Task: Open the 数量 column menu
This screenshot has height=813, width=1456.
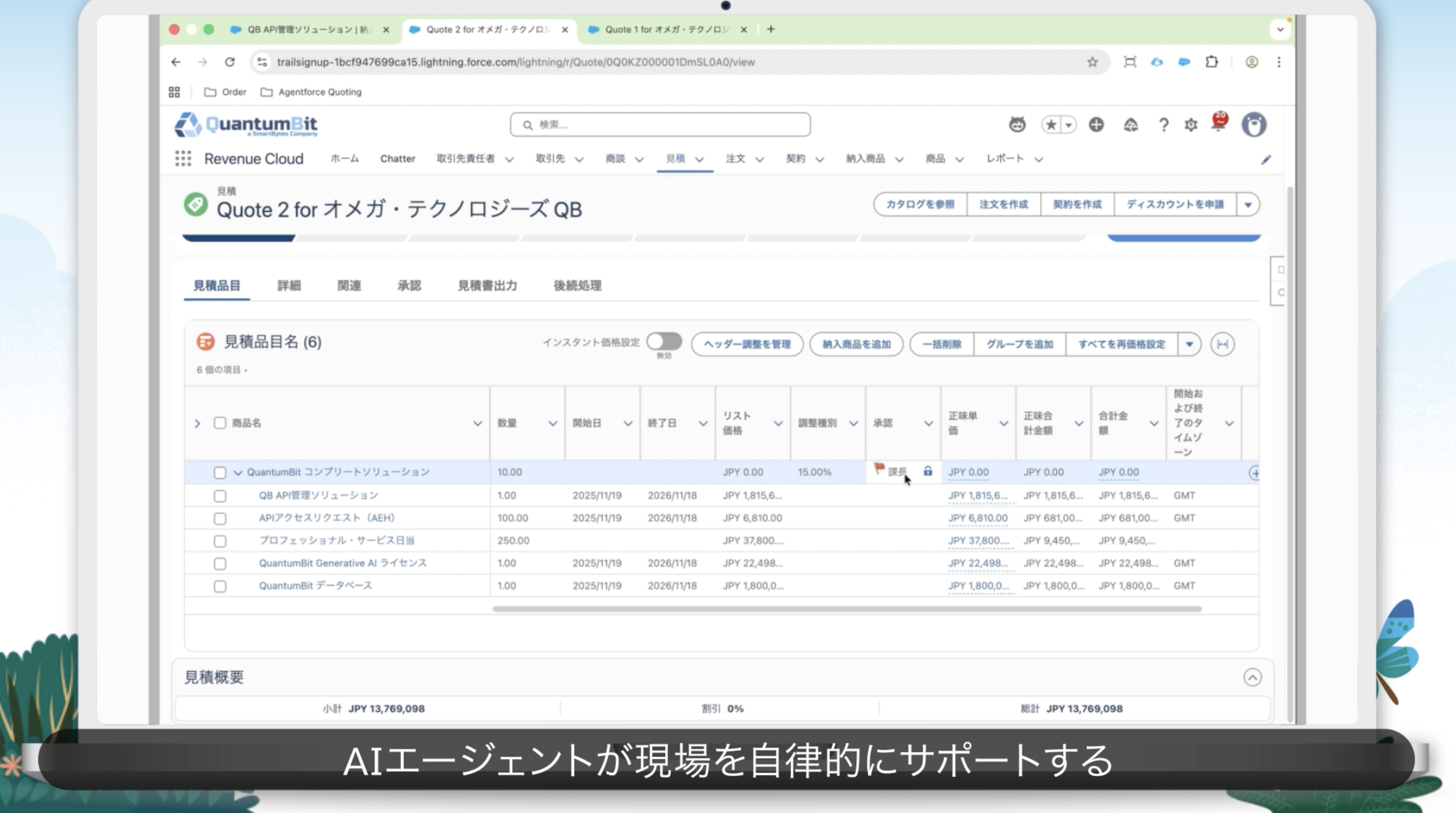Action: (552, 423)
